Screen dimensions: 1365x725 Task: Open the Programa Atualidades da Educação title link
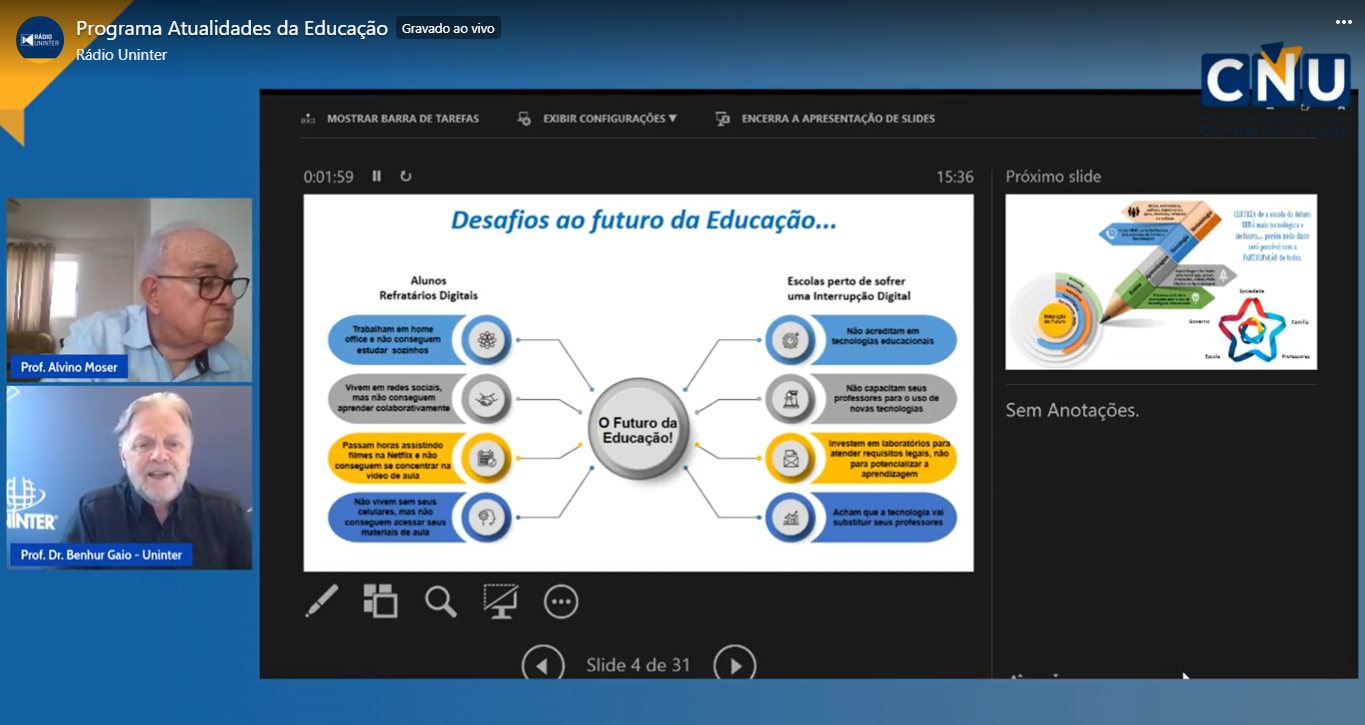[x=232, y=28]
